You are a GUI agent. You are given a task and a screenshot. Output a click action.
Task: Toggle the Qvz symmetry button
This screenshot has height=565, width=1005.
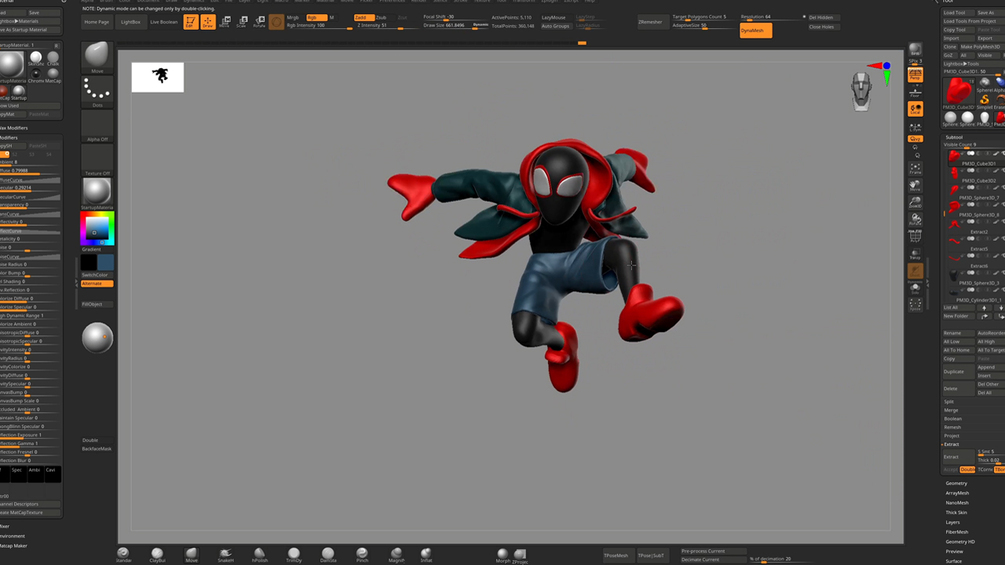(915, 138)
